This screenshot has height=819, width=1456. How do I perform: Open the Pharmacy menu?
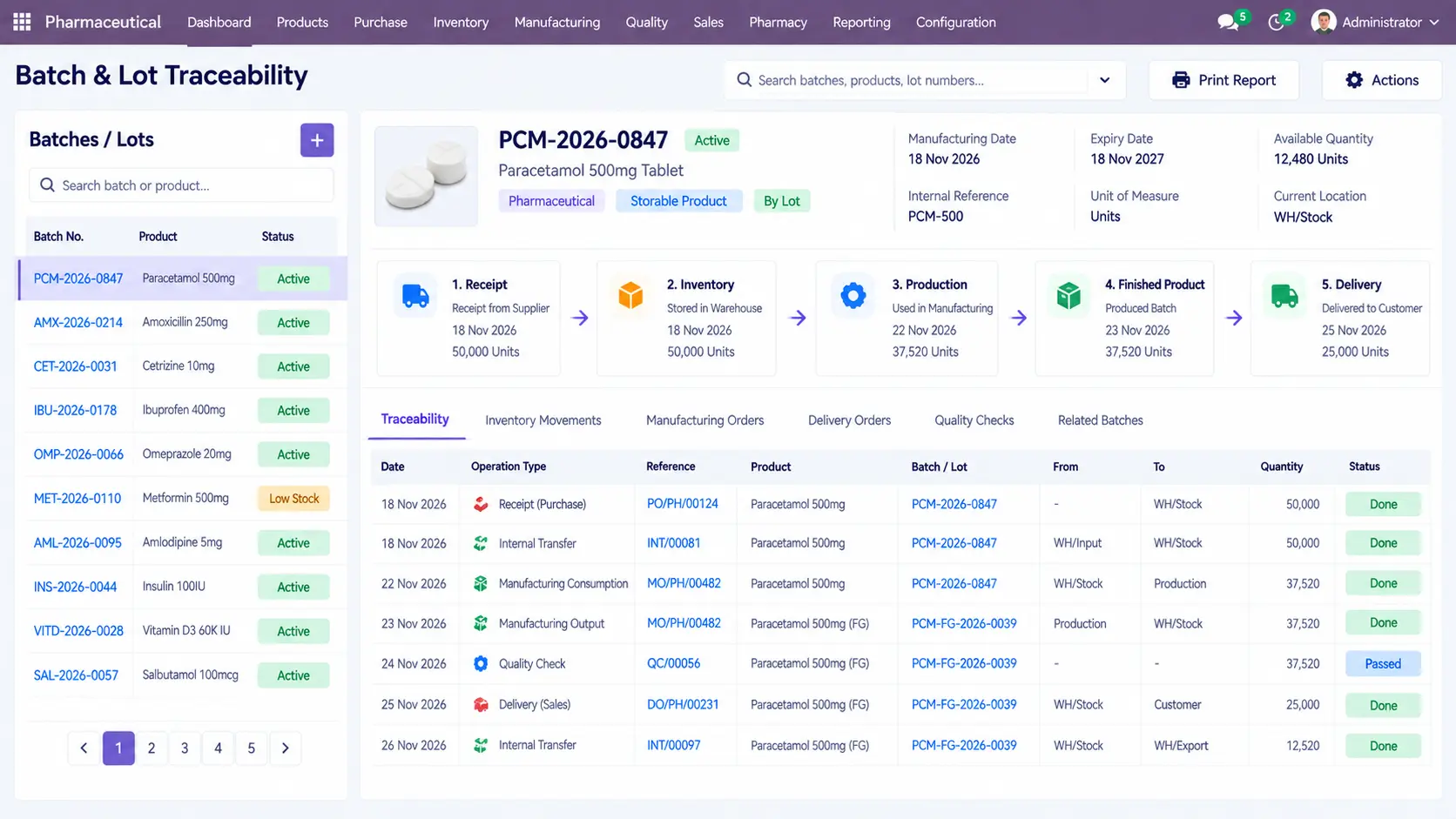pos(778,22)
